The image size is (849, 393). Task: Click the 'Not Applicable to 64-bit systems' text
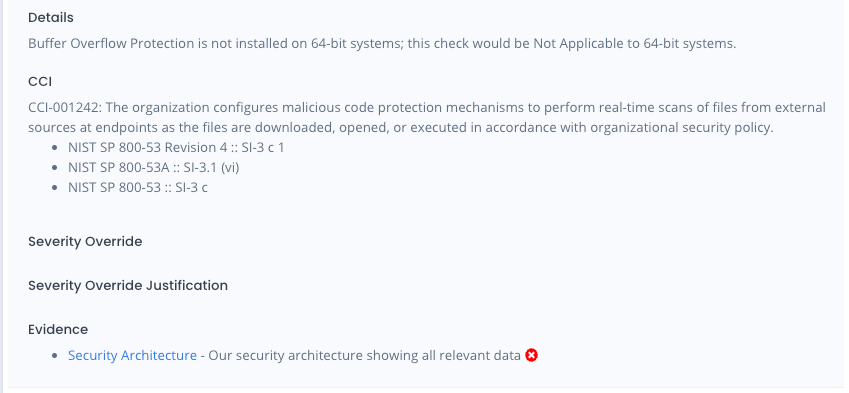pos(635,43)
